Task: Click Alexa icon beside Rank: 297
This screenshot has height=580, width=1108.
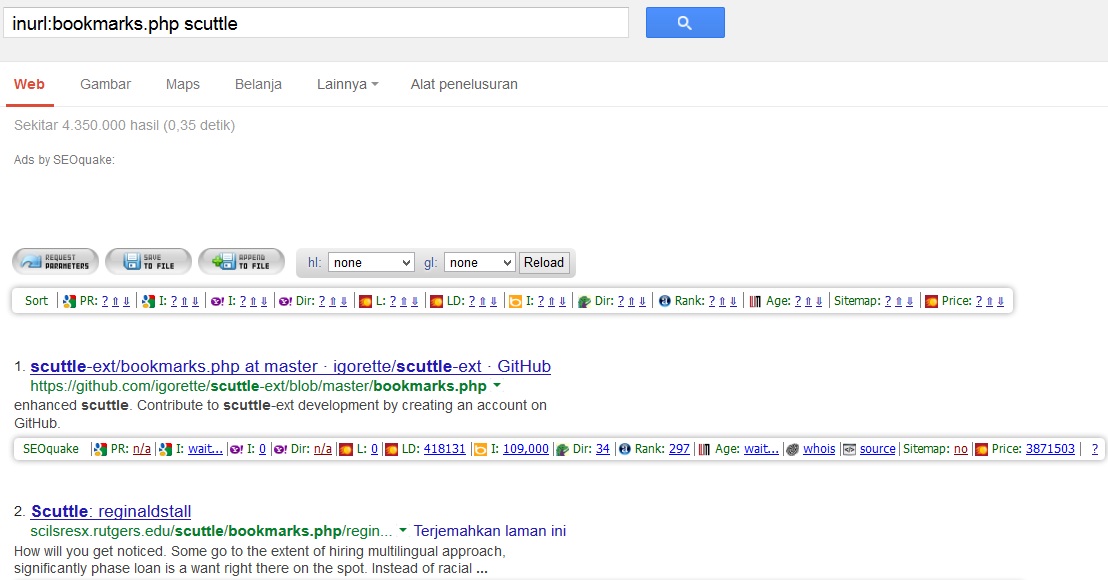Action: [x=625, y=449]
